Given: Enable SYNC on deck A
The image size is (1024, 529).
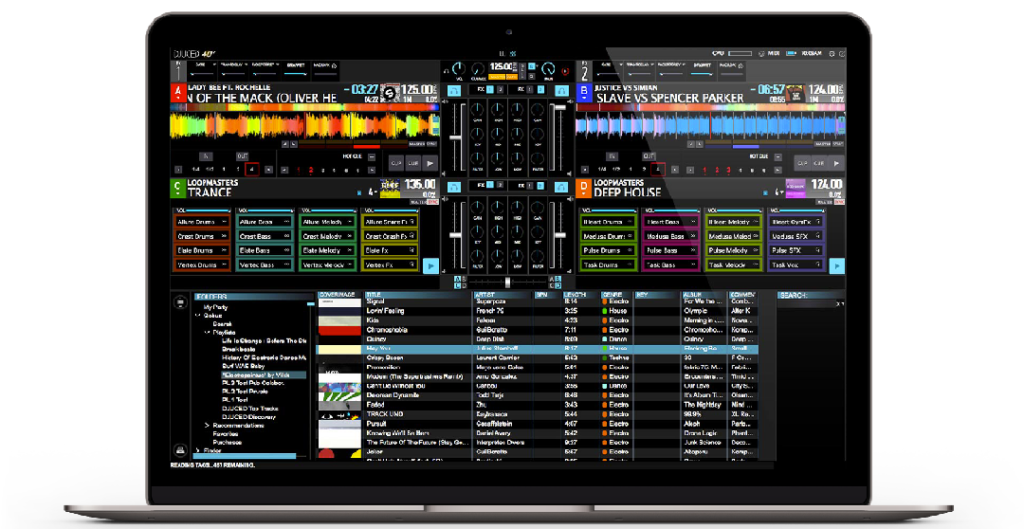Looking at the screenshot, I should tap(432, 144).
